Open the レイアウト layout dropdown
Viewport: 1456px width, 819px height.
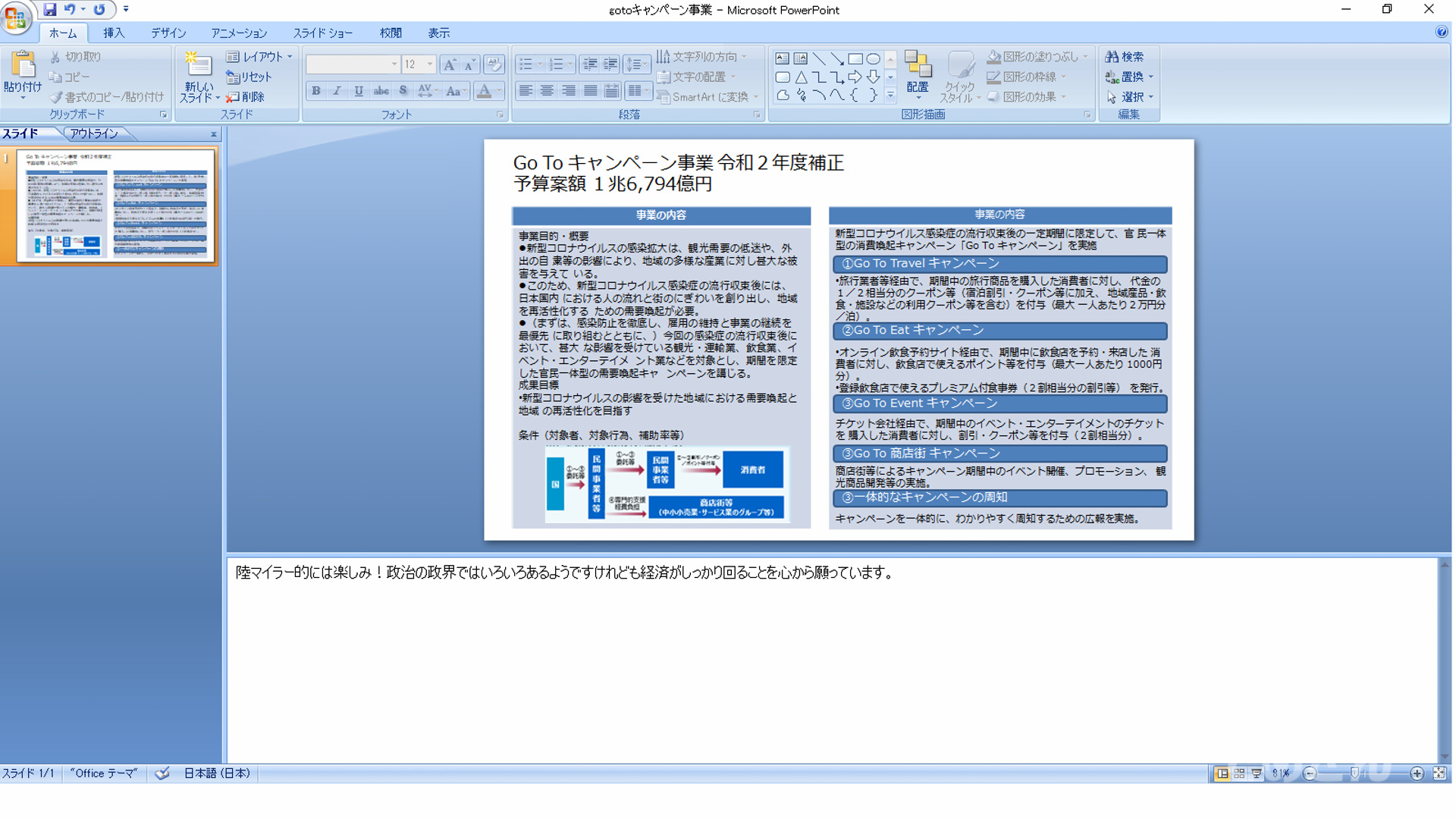coord(259,57)
